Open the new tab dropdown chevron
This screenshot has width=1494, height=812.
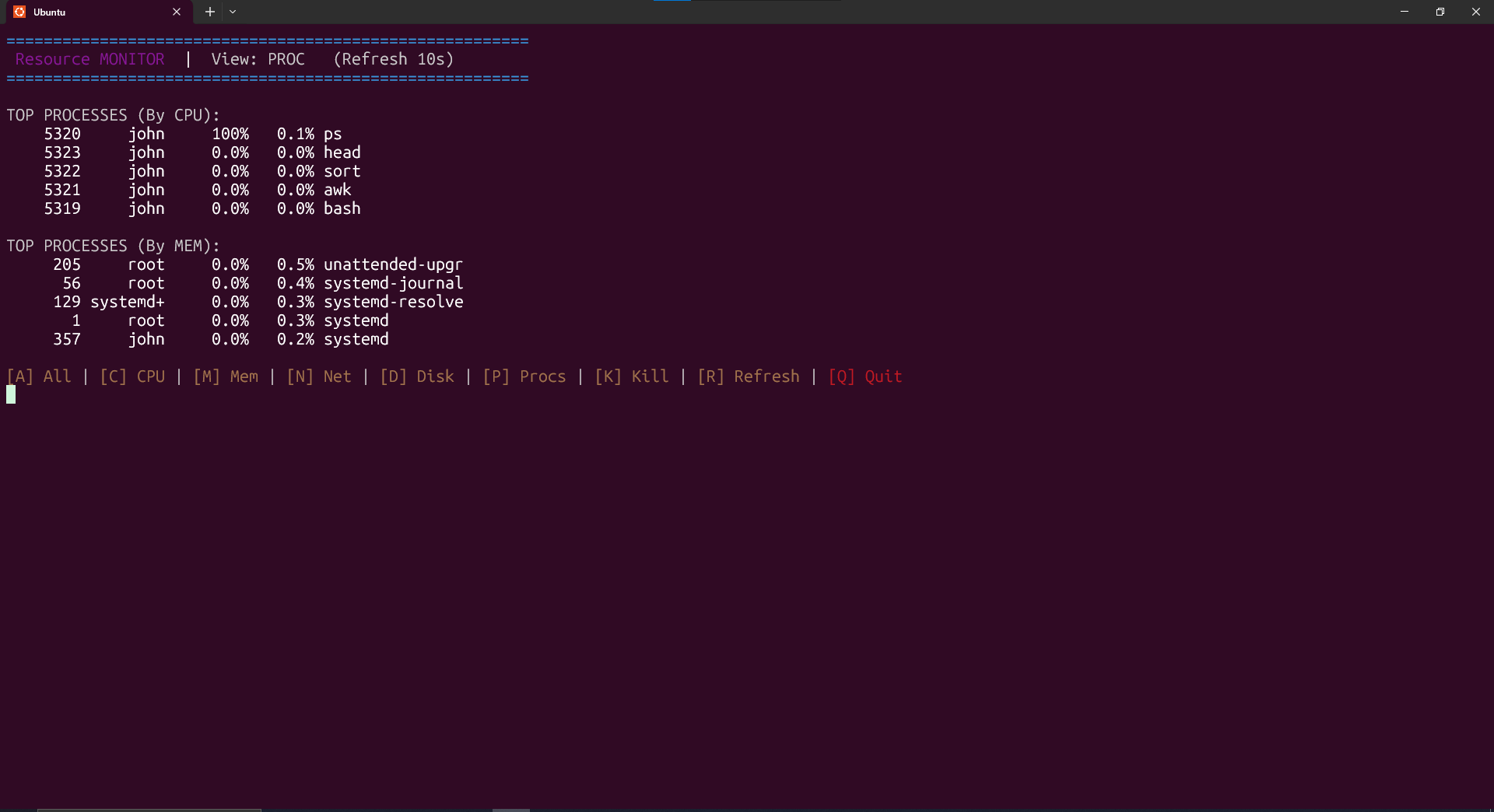[x=233, y=12]
